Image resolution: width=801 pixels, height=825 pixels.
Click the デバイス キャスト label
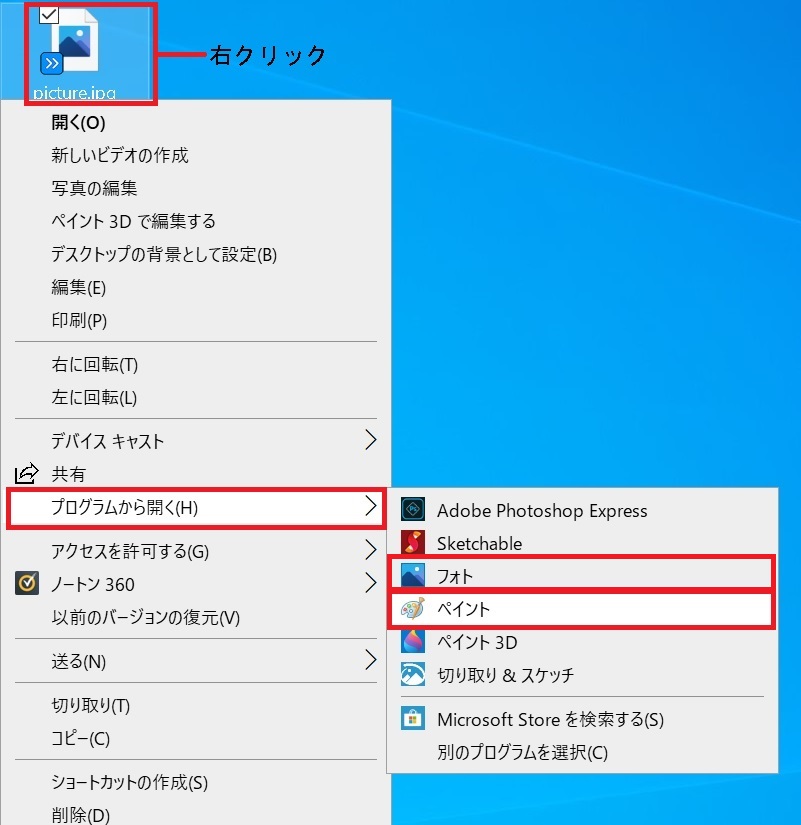107,441
